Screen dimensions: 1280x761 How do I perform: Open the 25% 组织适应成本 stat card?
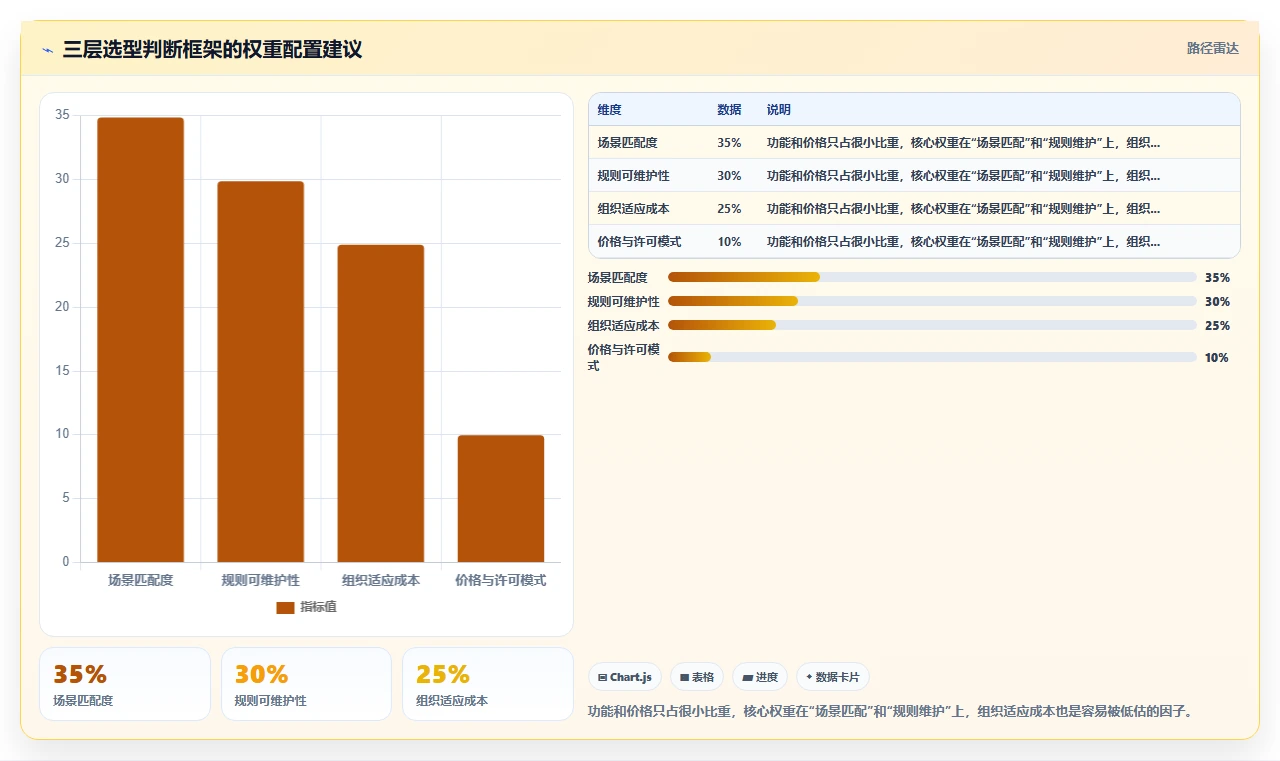tap(488, 684)
